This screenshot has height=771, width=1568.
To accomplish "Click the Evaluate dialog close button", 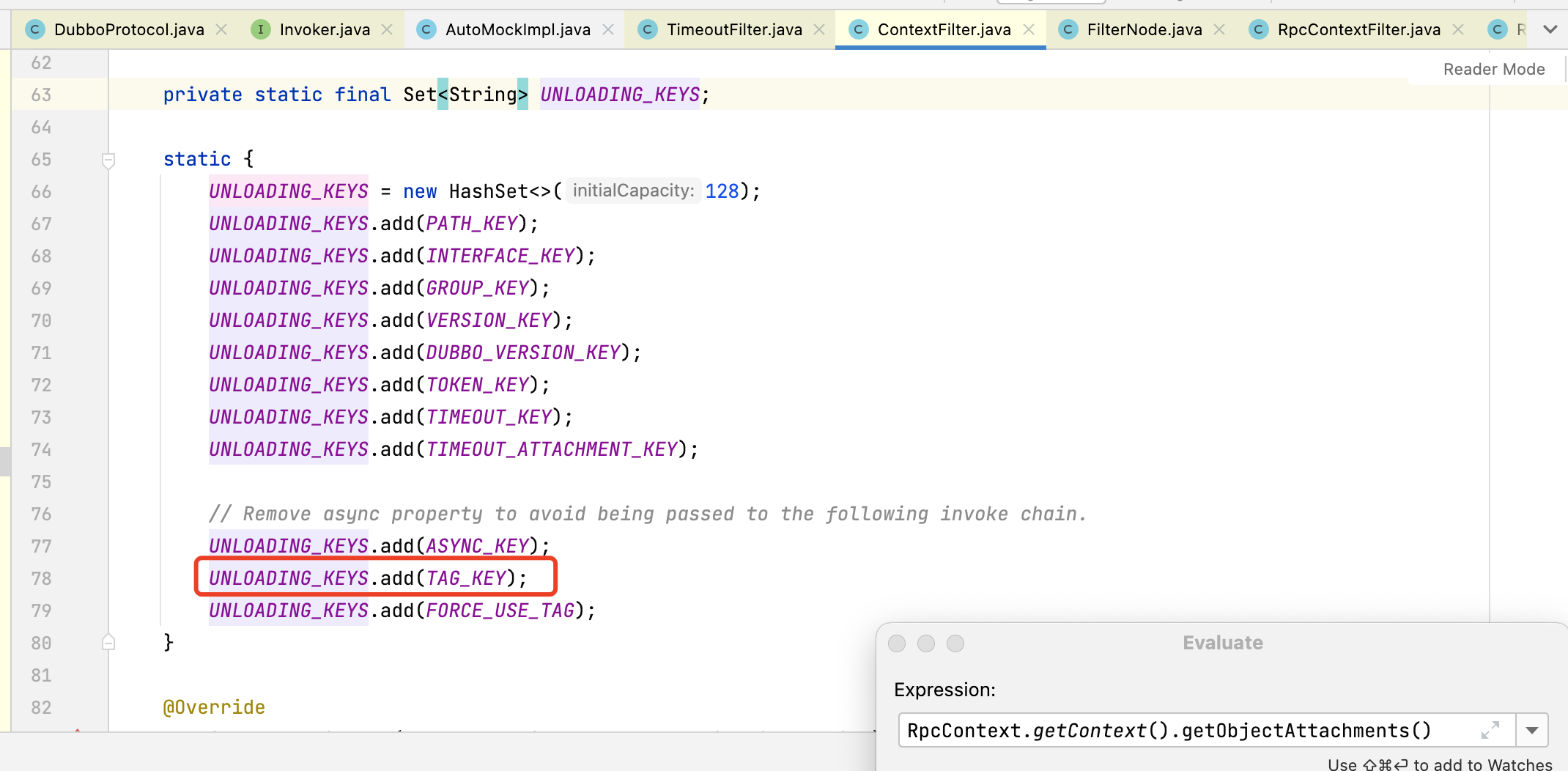I will 897,643.
